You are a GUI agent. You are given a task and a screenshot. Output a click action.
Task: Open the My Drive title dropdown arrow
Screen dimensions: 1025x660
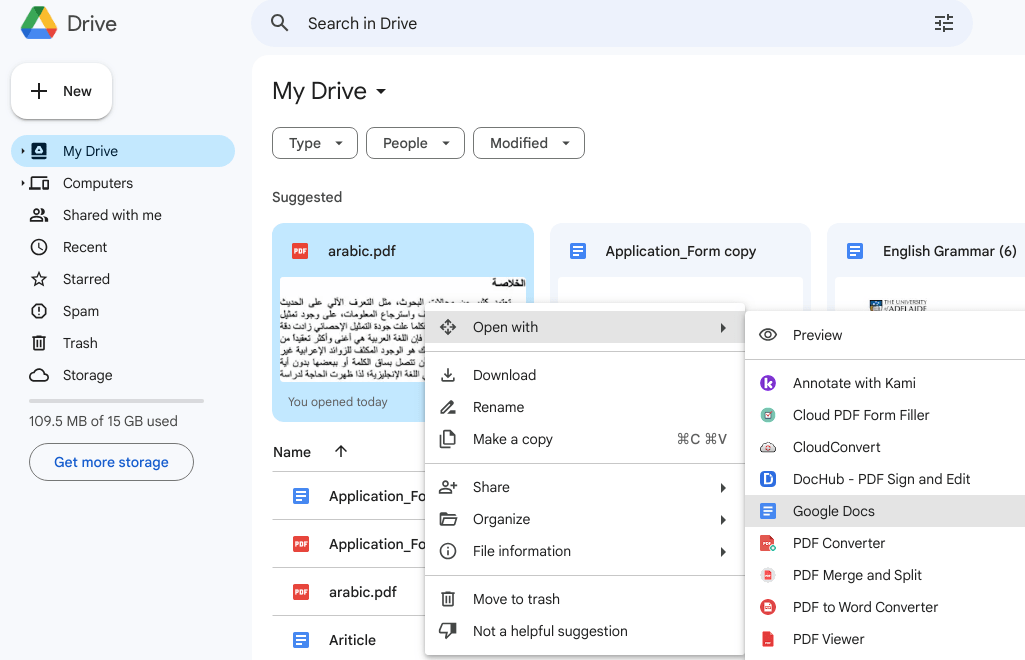pos(381,91)
